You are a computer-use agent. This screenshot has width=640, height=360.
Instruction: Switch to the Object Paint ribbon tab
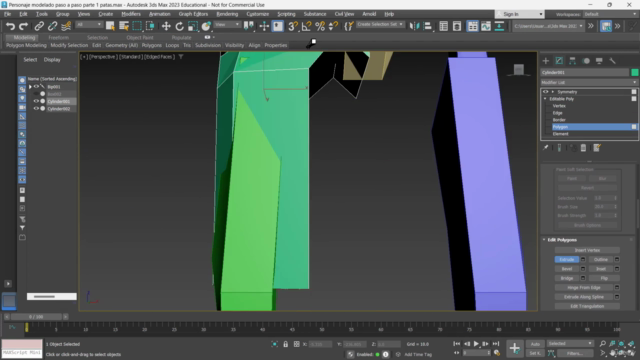140,37
